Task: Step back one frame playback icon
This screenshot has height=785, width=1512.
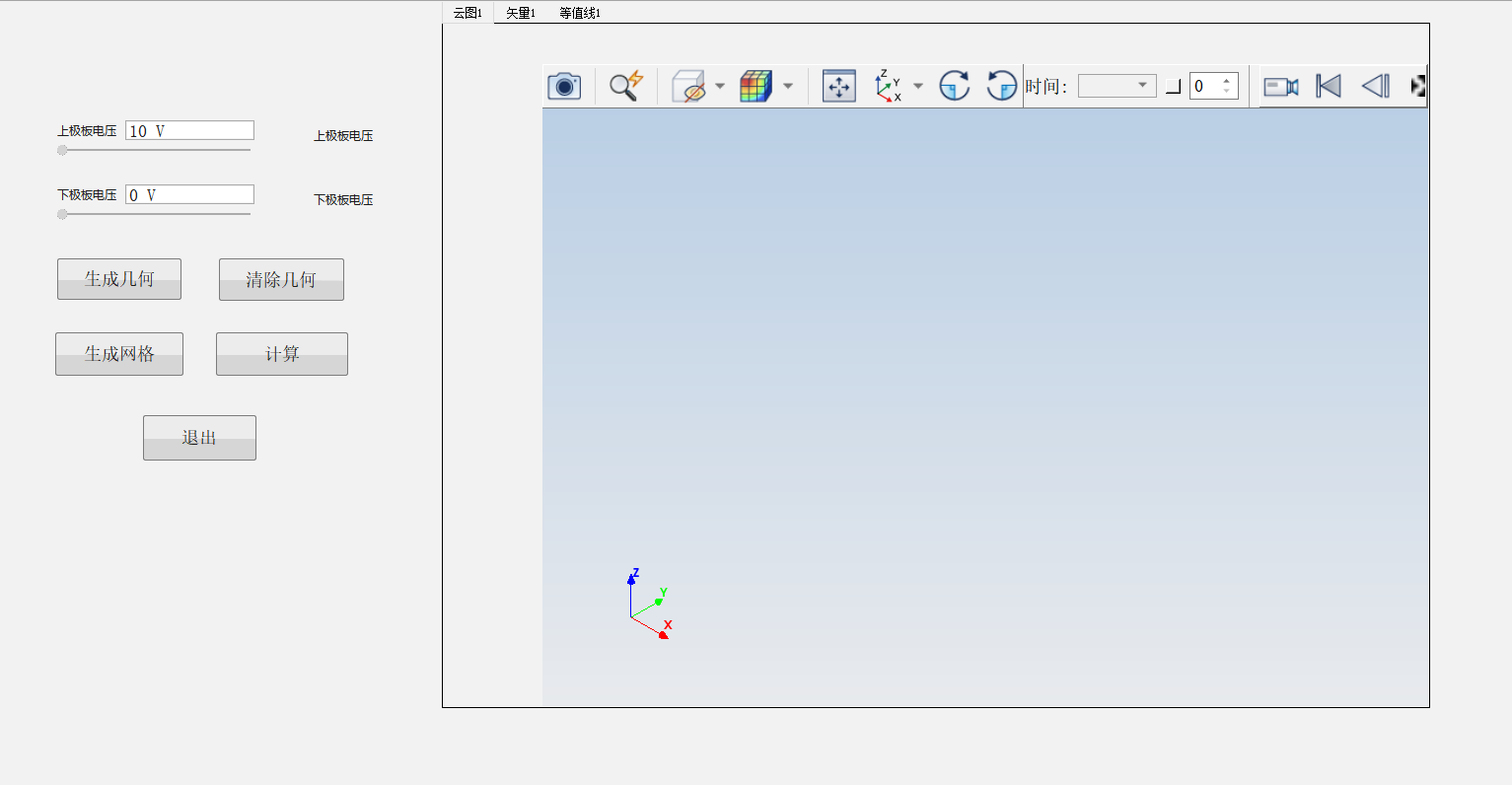Action: (1376, 87)
